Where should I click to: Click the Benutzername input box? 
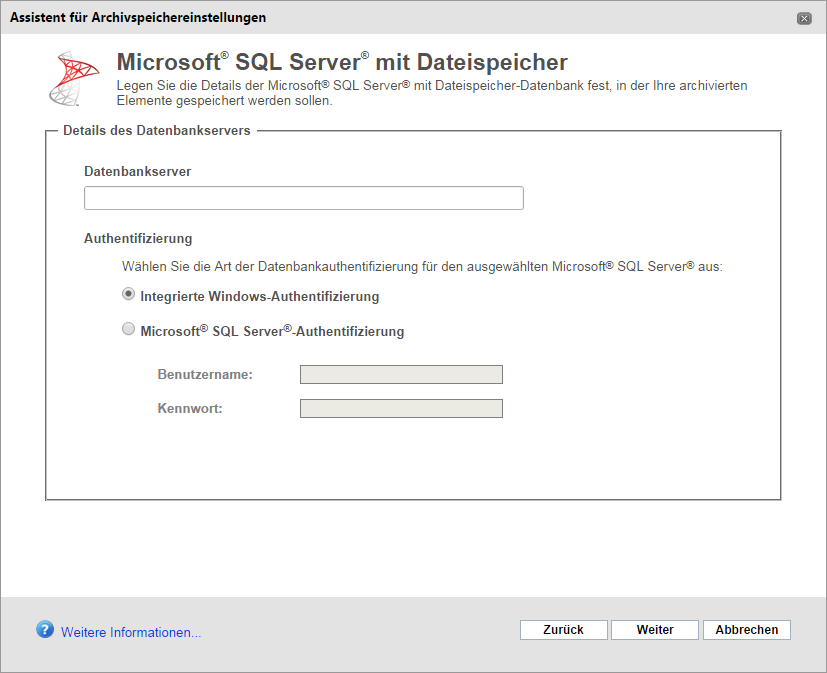coord(401,374)
